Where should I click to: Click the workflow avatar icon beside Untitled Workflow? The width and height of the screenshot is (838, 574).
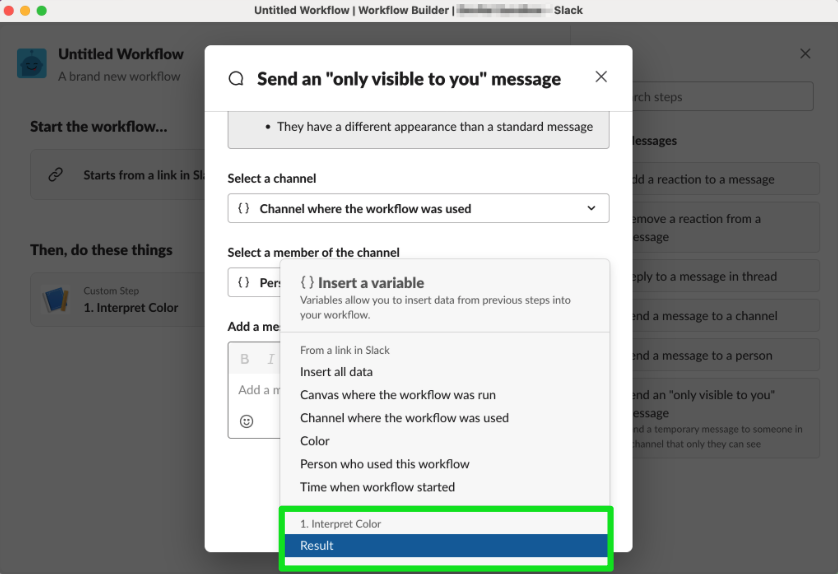(32, 63)
